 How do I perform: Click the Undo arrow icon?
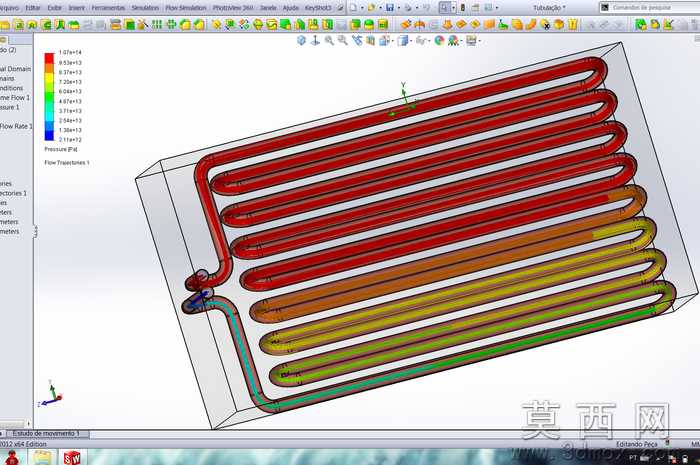426,8
